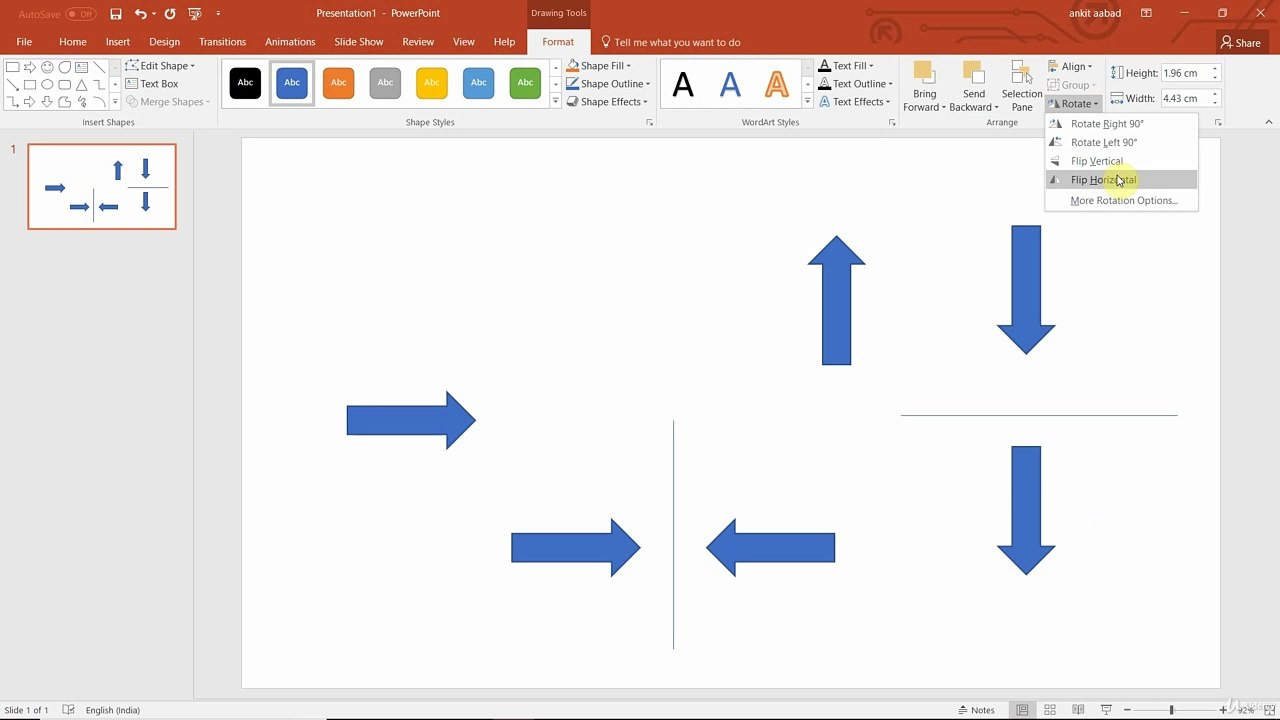
Task: Start Slide Show from status bar icon
Action: point(1106,710)
